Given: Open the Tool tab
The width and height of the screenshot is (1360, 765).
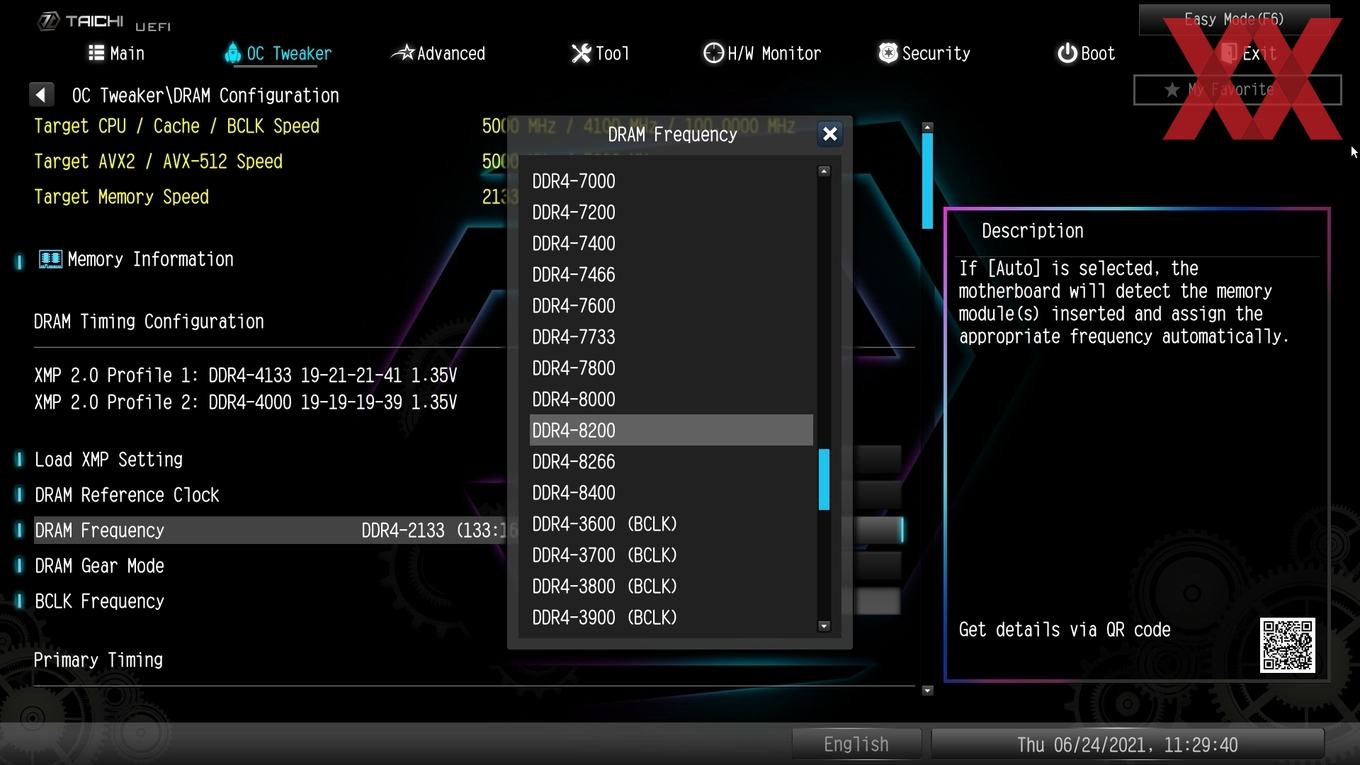Looking at the screenshot, I should tap(600, 53).
